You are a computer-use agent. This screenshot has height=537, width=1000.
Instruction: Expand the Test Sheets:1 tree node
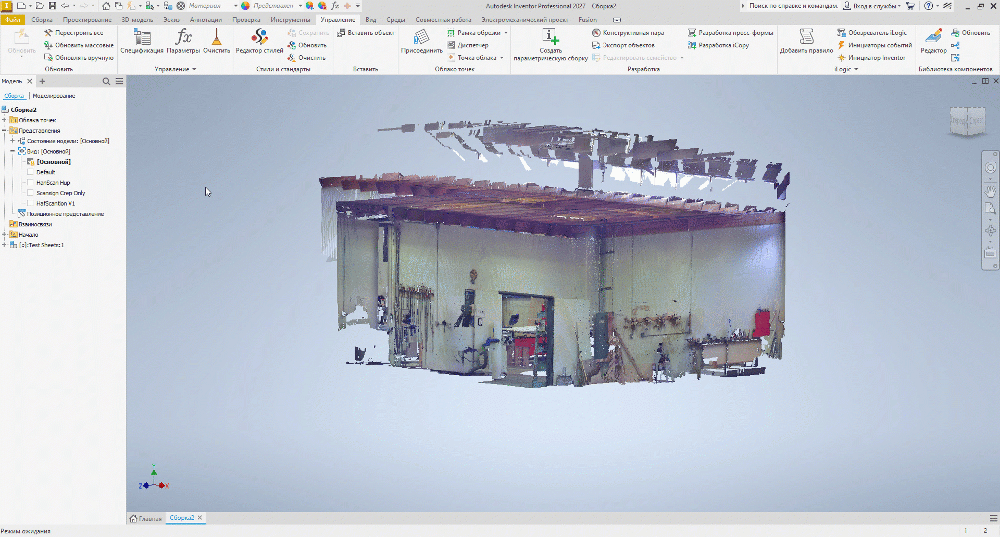[x=4, y=245]
